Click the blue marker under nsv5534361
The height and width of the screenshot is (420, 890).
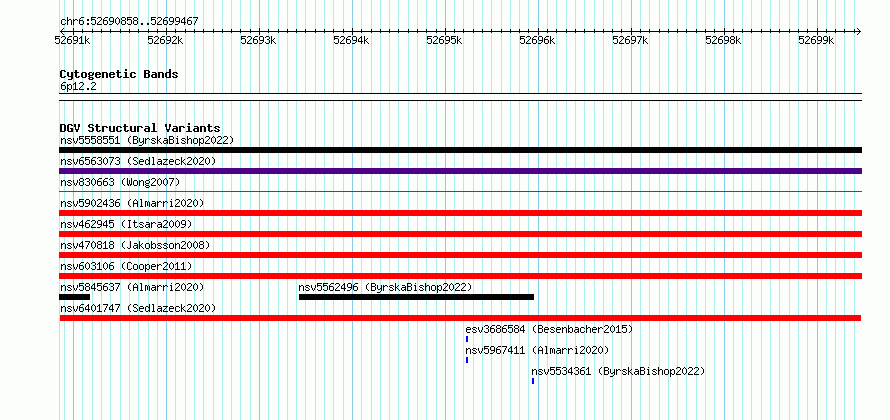(x=533, y=381)
